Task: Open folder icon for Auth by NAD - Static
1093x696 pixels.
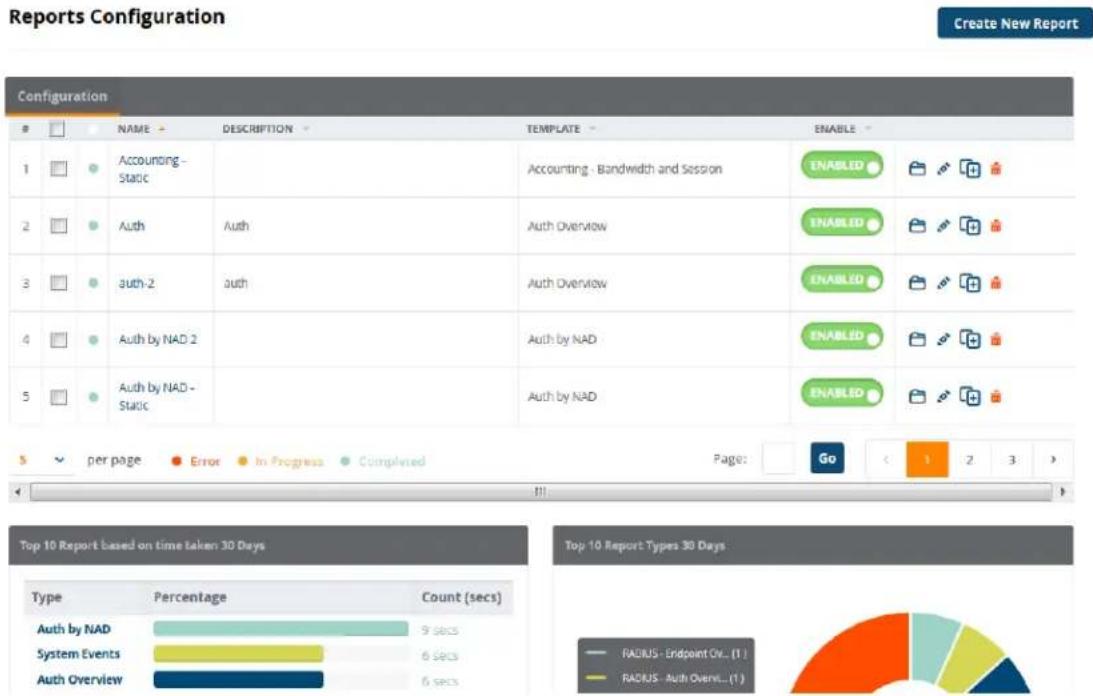Action: click(x=917, y=397)
